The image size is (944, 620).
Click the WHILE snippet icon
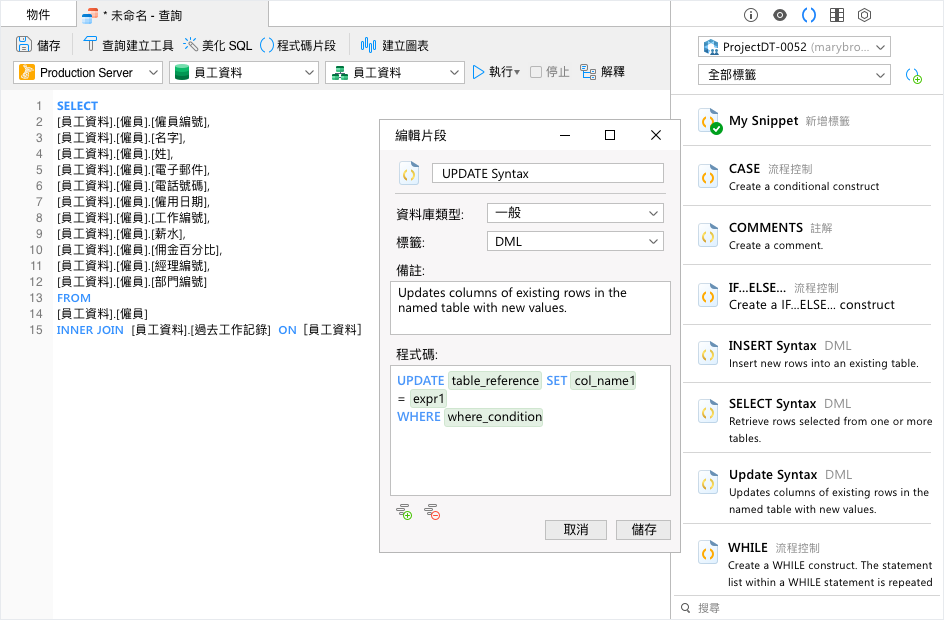(x=708, y=552)
